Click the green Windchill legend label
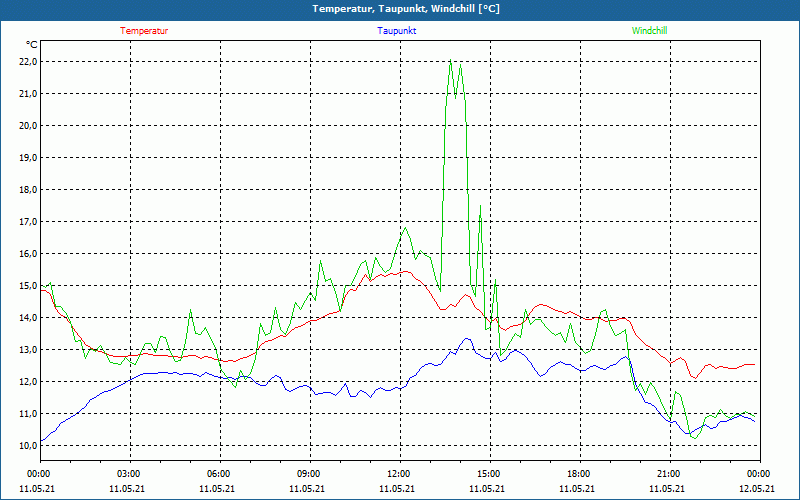This screenshot has width=800, height=500. pos(649,31)
